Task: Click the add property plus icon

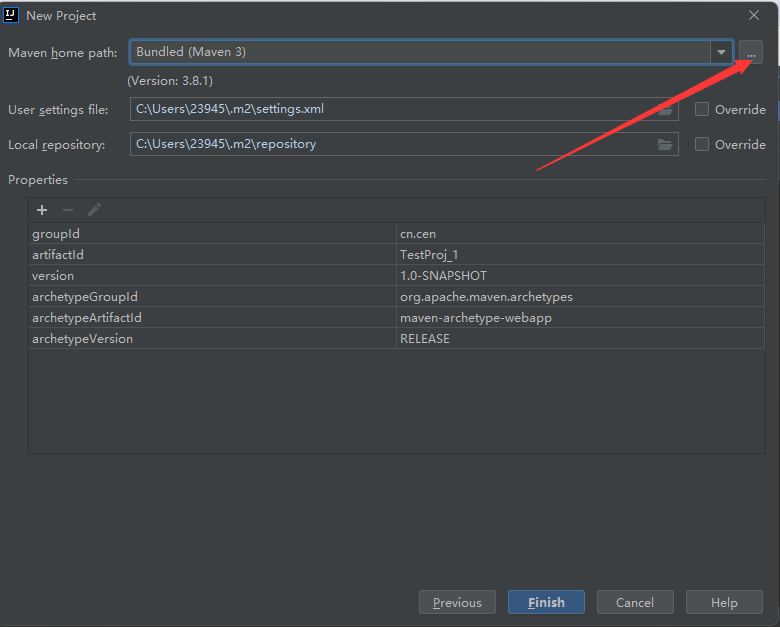Action: point(42,210)
